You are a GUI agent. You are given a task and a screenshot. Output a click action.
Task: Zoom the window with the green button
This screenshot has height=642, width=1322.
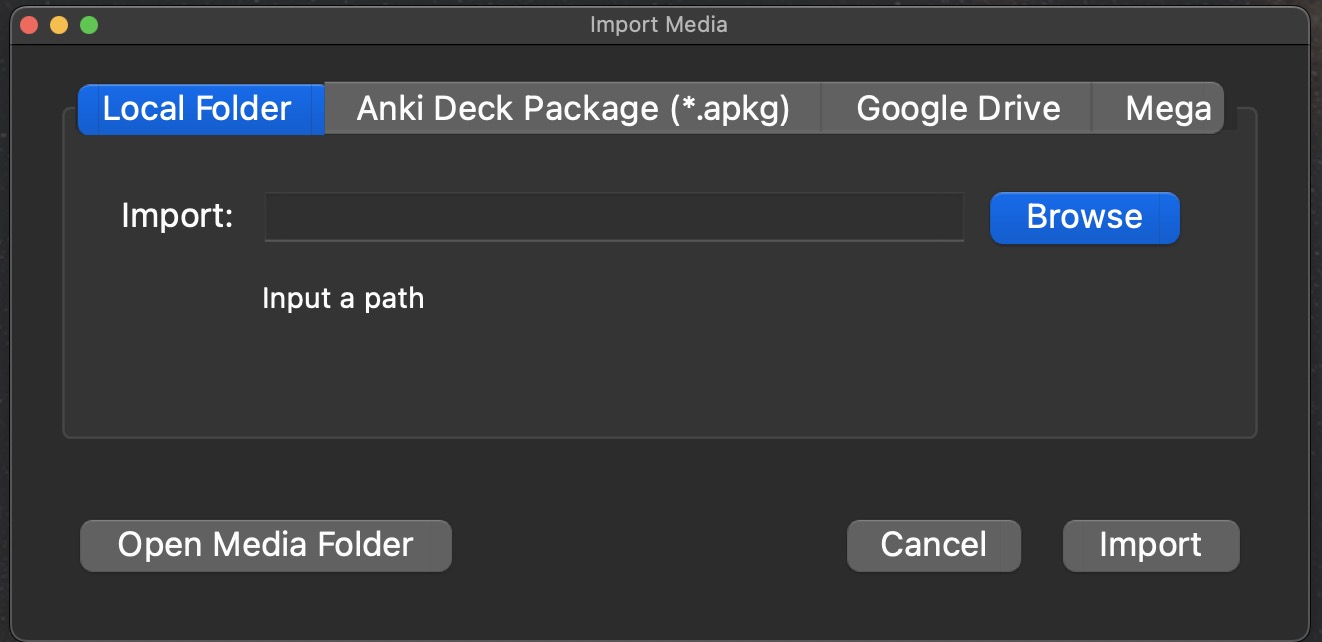point(89,24)
